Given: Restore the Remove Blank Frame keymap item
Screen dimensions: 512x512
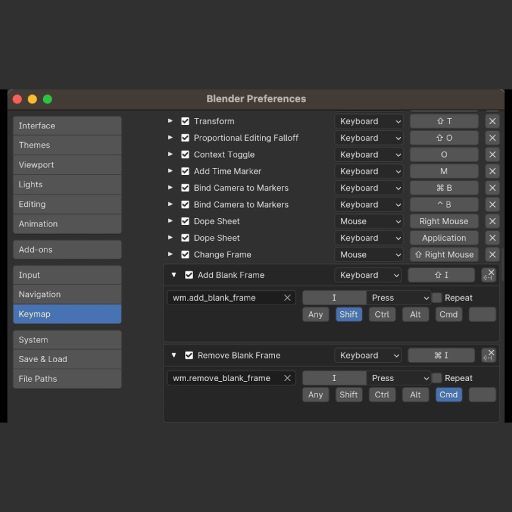Looking at the screenshot, I should (489, 355).
